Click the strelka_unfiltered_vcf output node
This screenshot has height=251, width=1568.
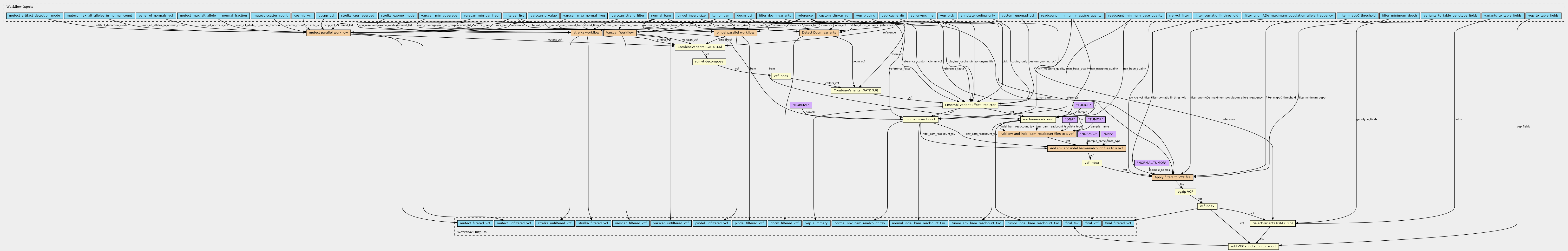click(x=555, y=223)
